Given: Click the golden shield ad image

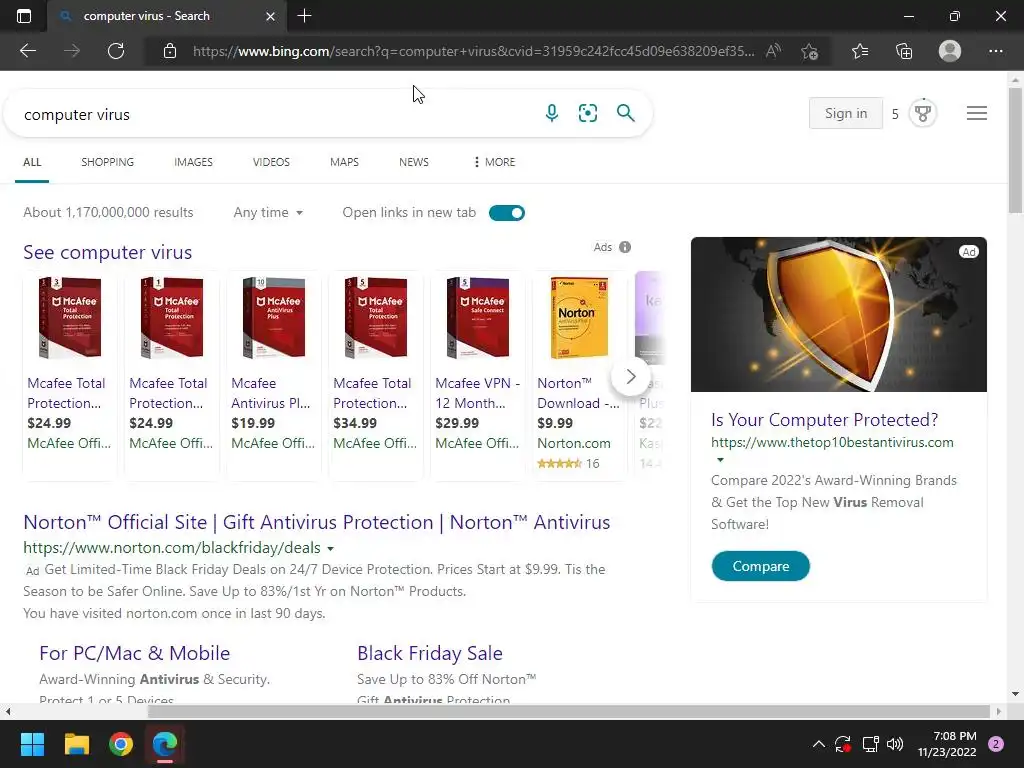Looking at the screenshot, I should point(839,315).
